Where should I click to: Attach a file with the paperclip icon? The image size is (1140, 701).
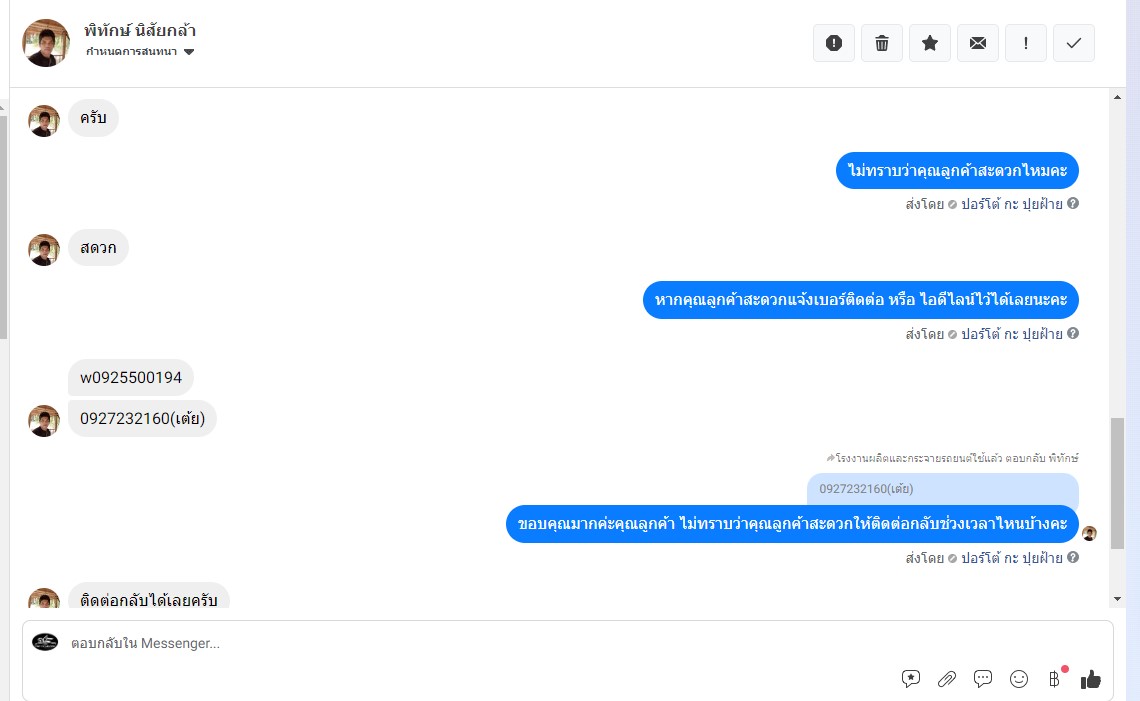pos(947,679)
